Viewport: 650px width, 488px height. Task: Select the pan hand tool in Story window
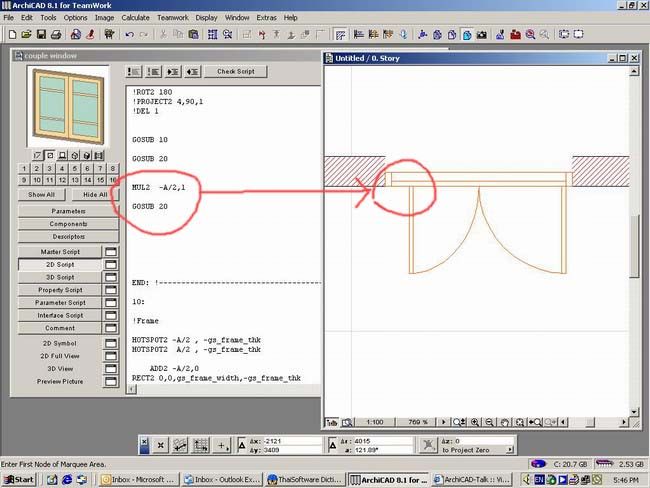coord(504,422)
